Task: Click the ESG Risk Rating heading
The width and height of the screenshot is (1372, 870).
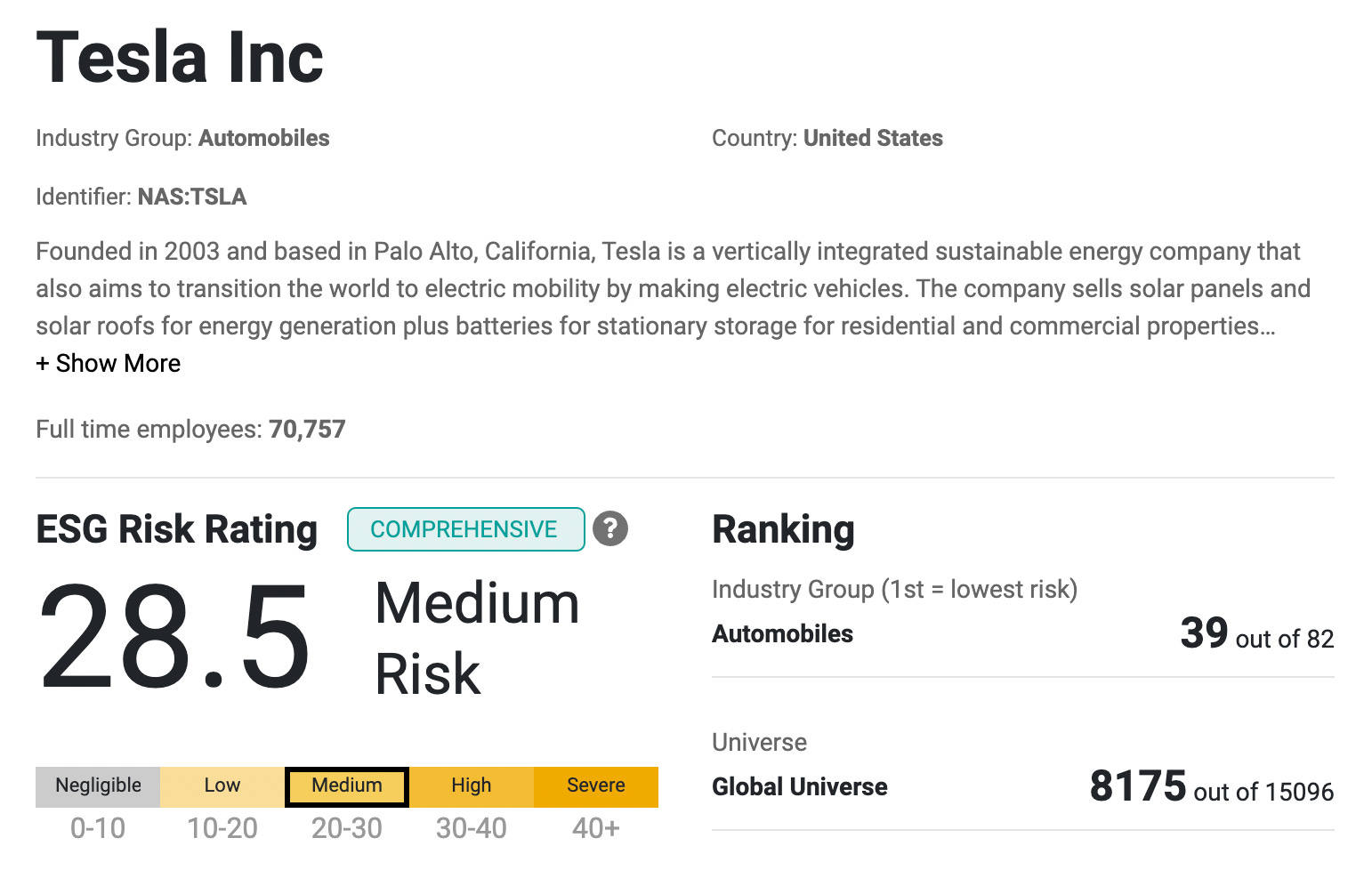Action: (176, 529)
